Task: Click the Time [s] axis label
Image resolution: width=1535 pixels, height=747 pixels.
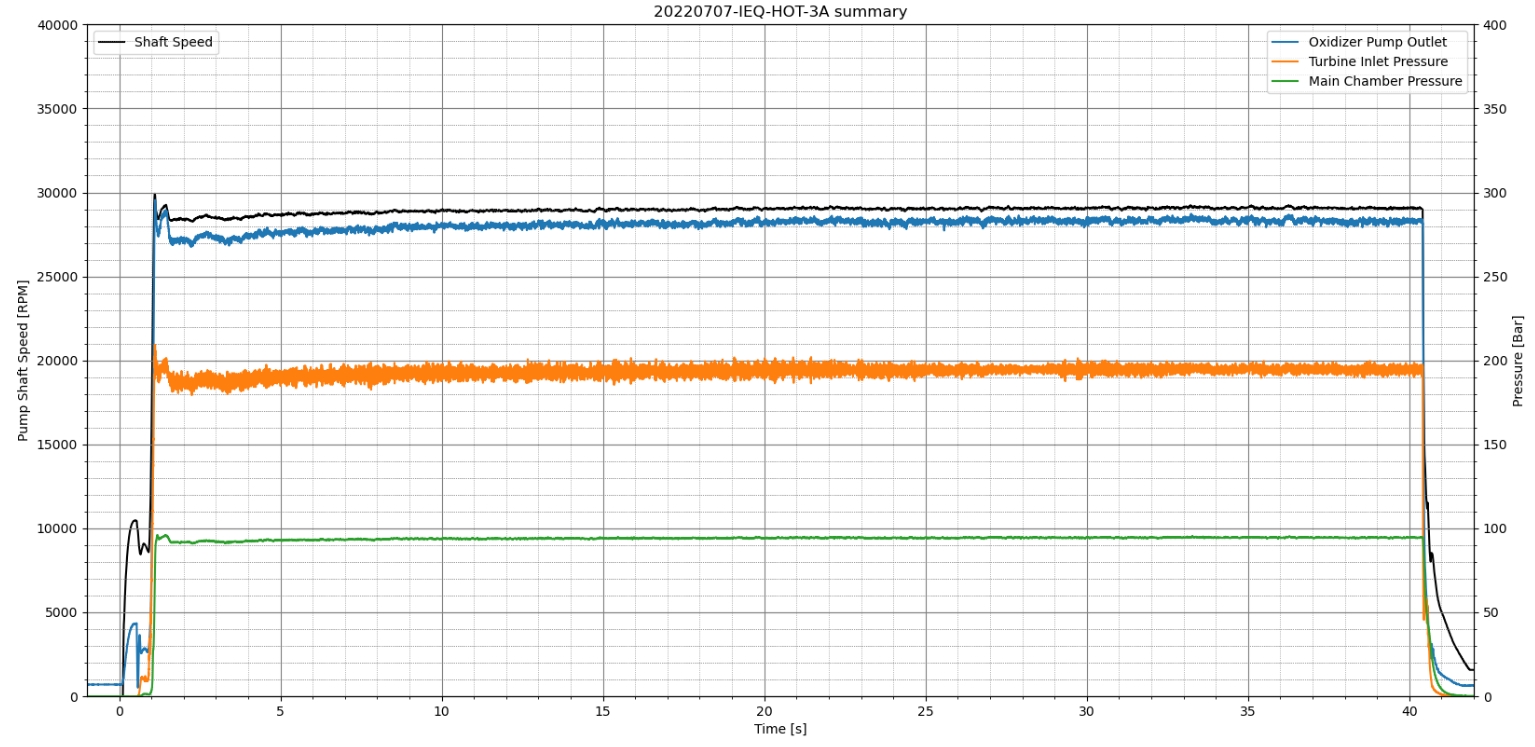Action: coord(780,729)
